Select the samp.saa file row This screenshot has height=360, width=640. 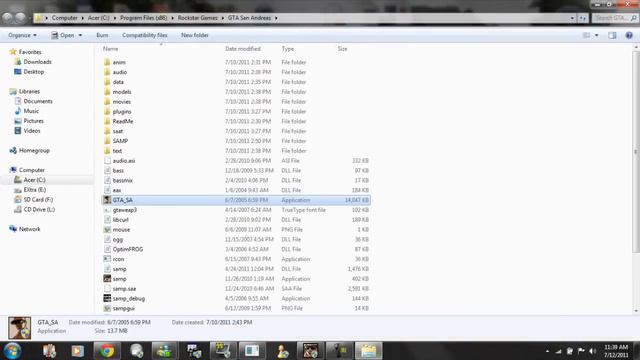click(x=236, y=289)
